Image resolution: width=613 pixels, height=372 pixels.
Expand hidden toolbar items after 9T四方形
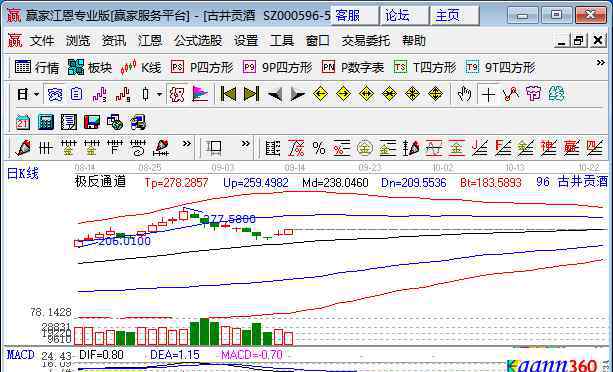pos(600,63)
